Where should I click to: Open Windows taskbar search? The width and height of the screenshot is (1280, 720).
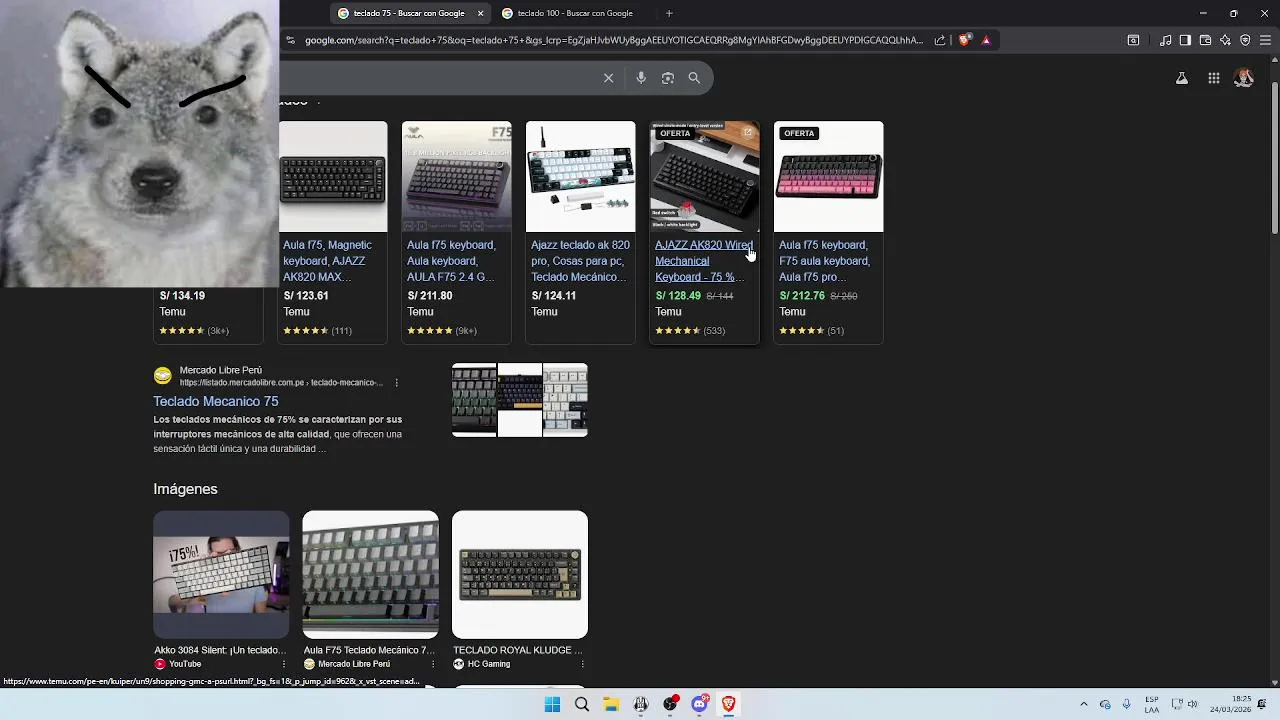(582, 704)
